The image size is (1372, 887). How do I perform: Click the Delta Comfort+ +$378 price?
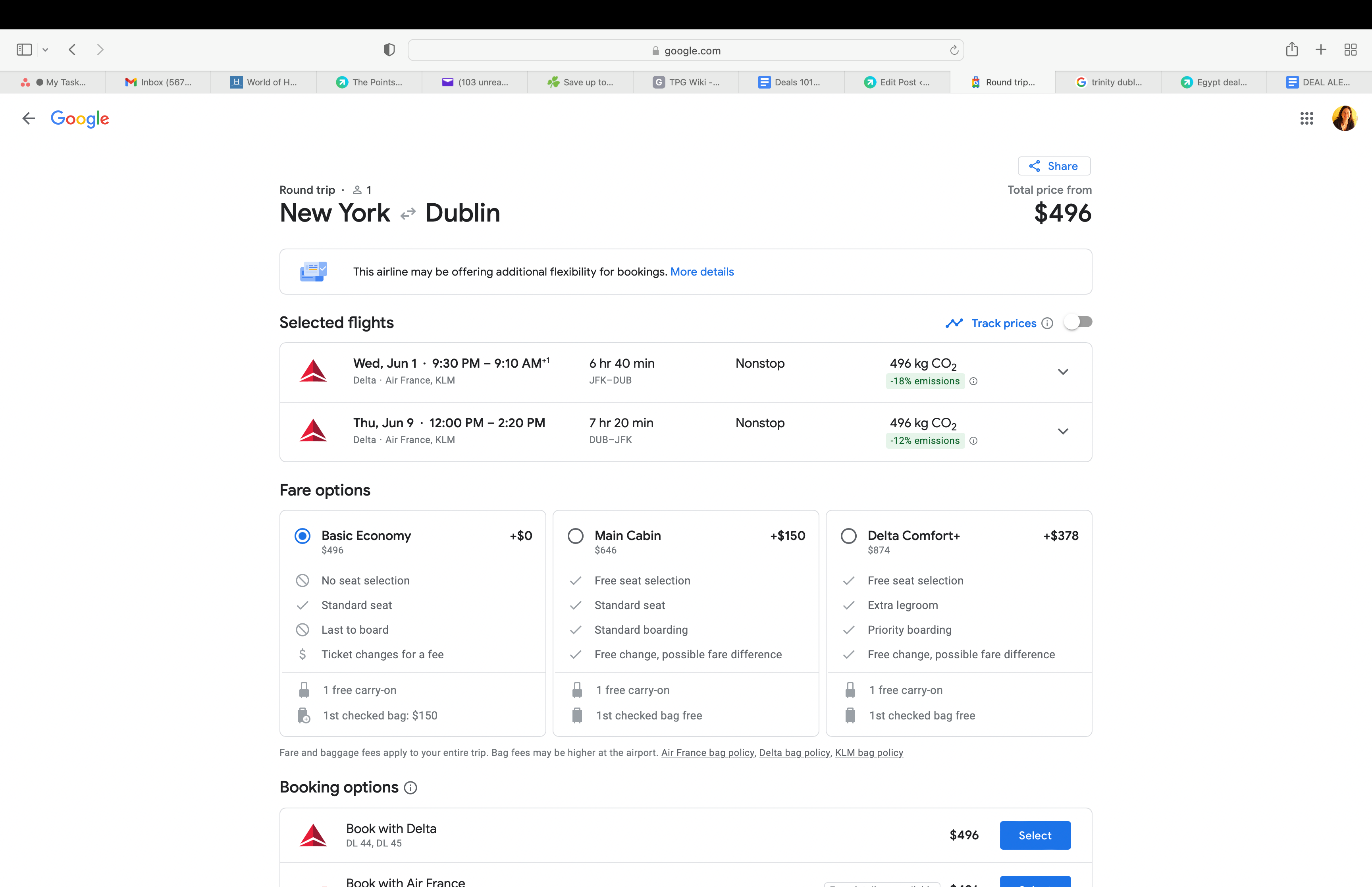1060,536
